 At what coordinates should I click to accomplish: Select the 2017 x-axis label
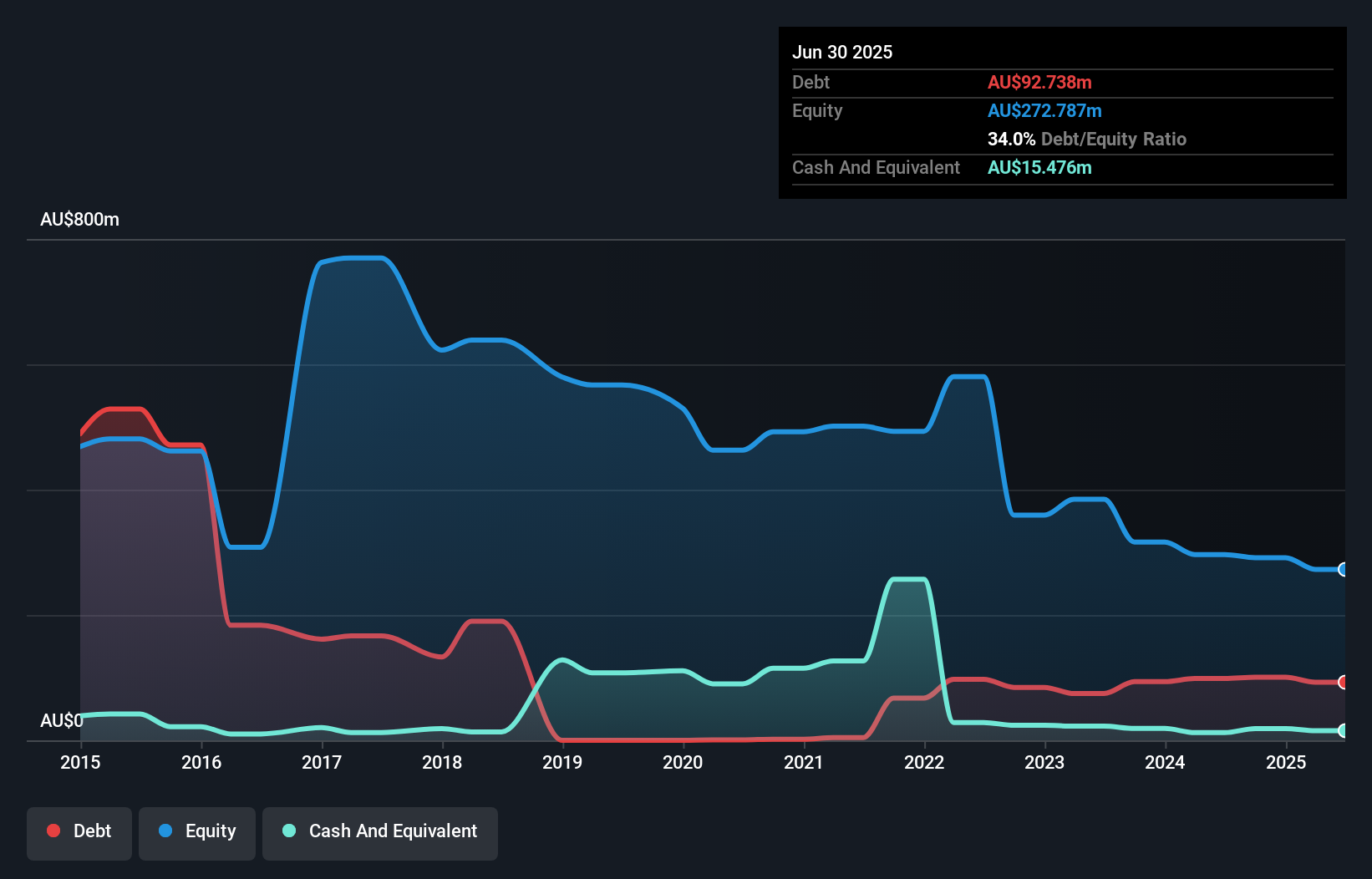tap(322, 762)
